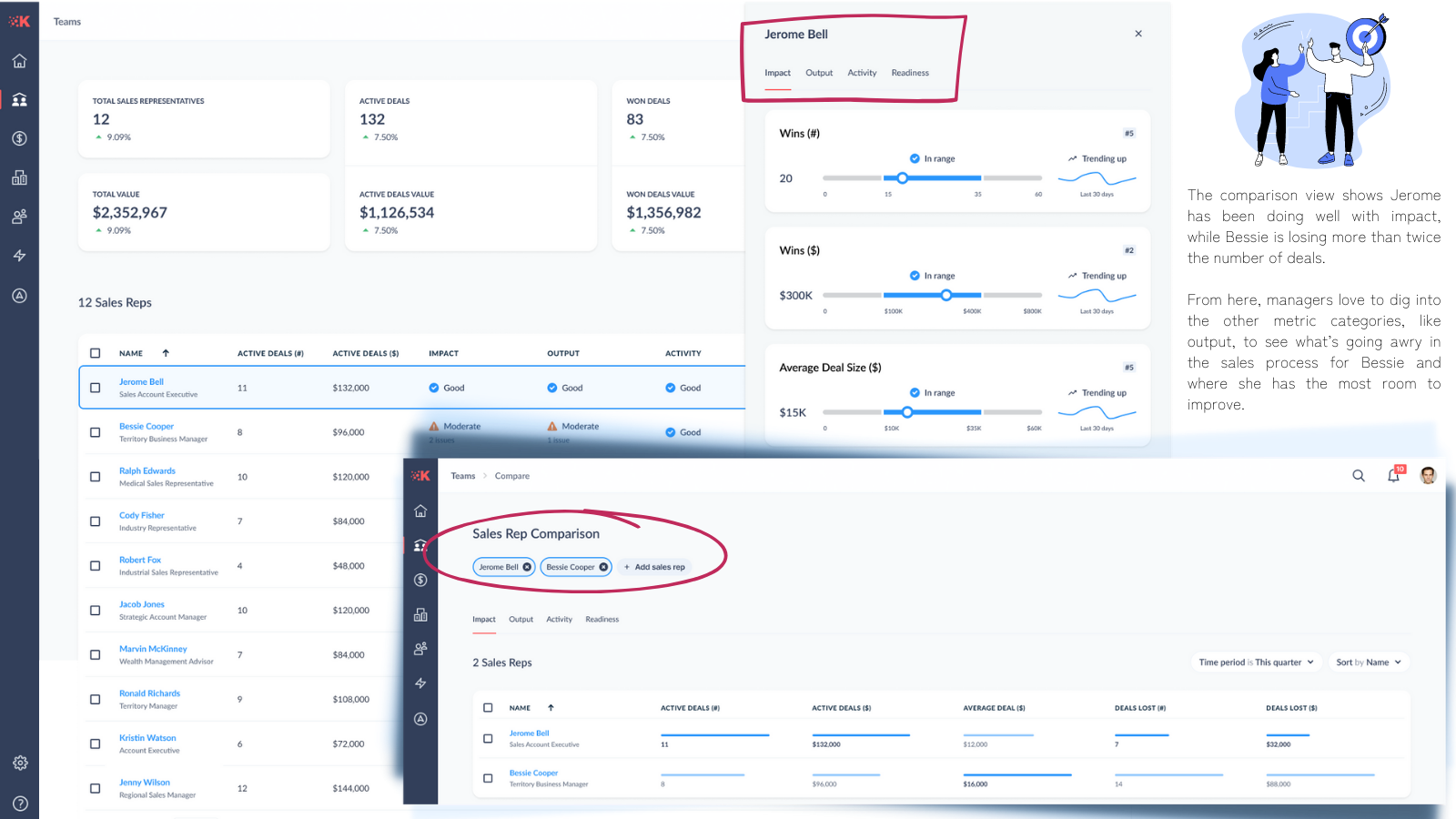Expand the Teams breadcrumb above Sales Rep Comparison
1456x819 pixels.
click(x=463, y=475)
